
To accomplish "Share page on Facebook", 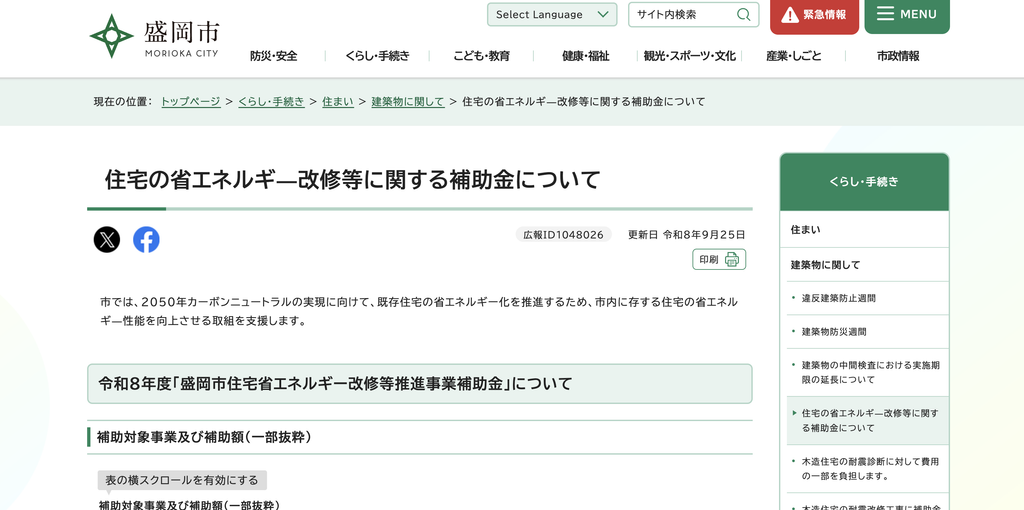I will point(146,240).
